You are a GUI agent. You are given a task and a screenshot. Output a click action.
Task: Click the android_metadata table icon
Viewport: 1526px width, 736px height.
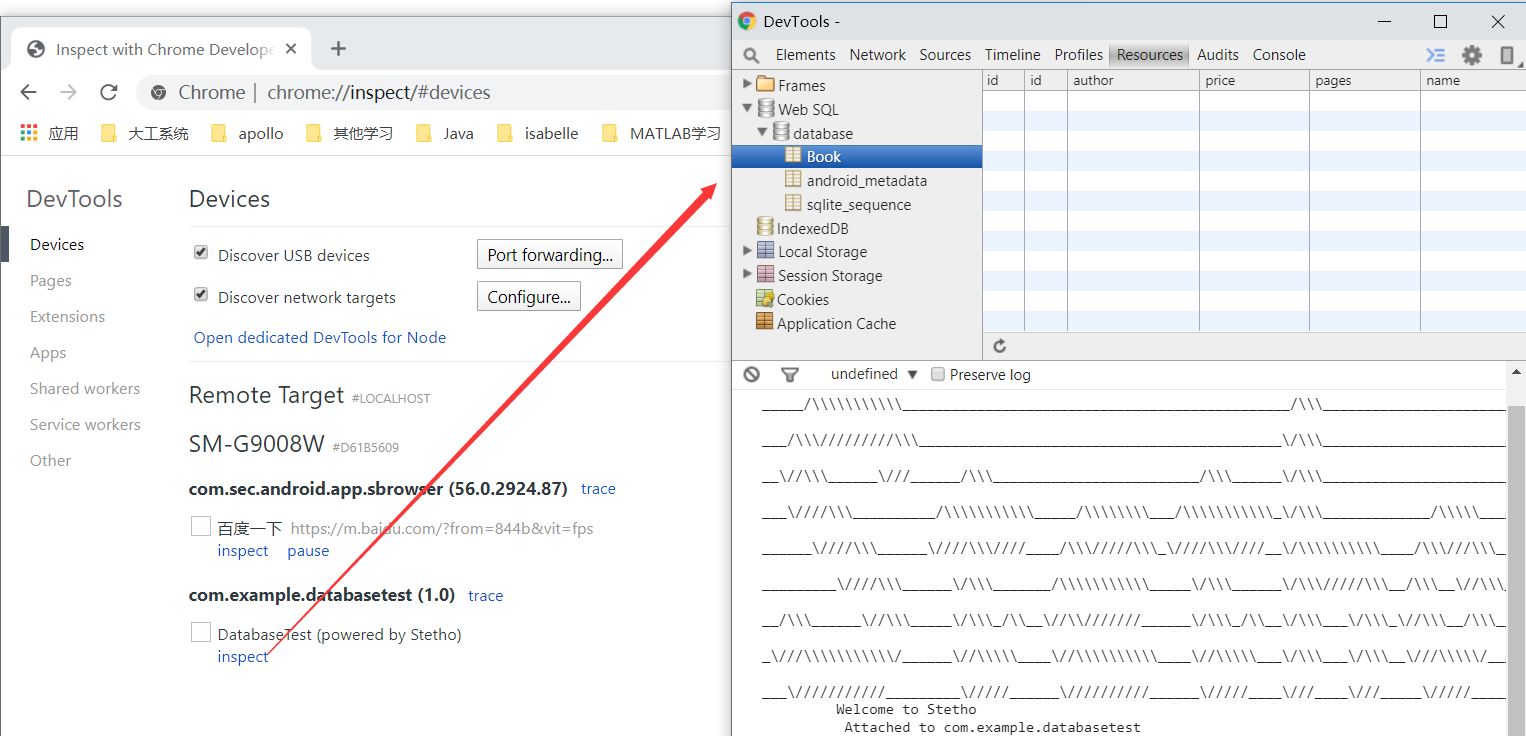[x=793, y=180]
